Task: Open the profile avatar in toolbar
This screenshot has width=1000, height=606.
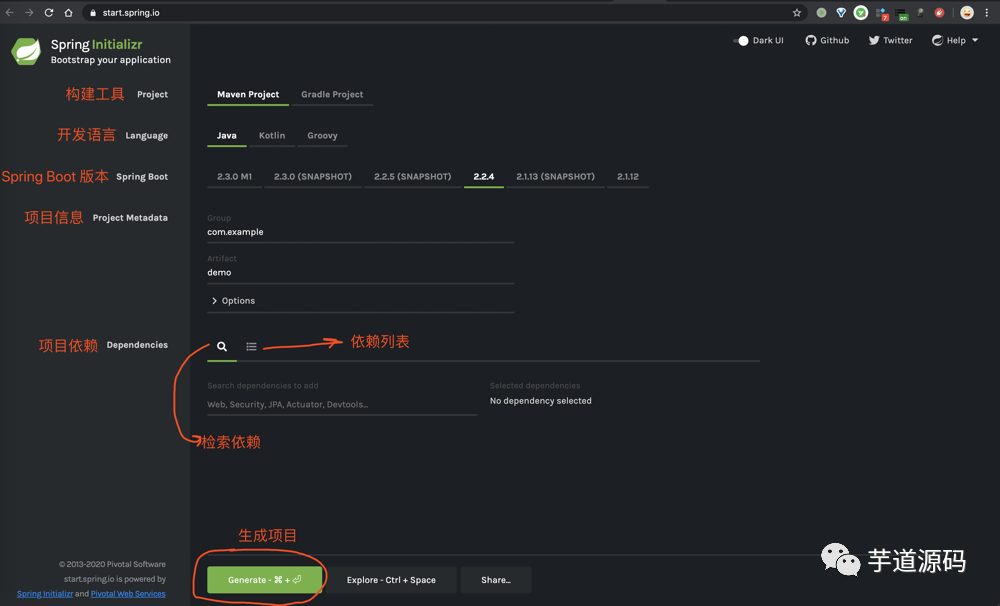Action: click(x=967, y=13)
